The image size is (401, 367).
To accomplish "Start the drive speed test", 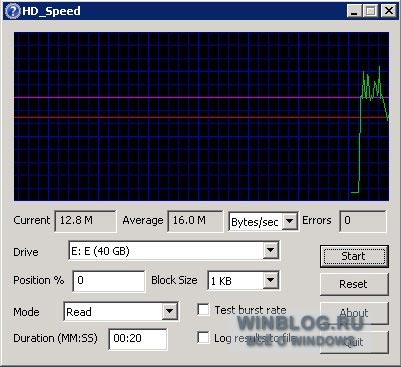I will pyautogui.click(x=354, y=256).
